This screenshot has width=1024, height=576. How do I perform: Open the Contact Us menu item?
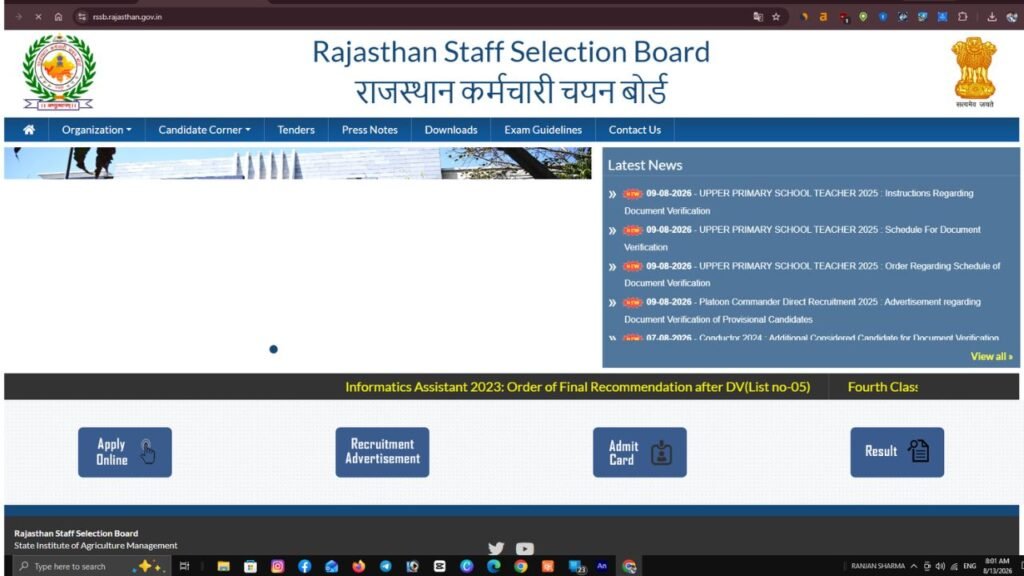click(635, 129)
